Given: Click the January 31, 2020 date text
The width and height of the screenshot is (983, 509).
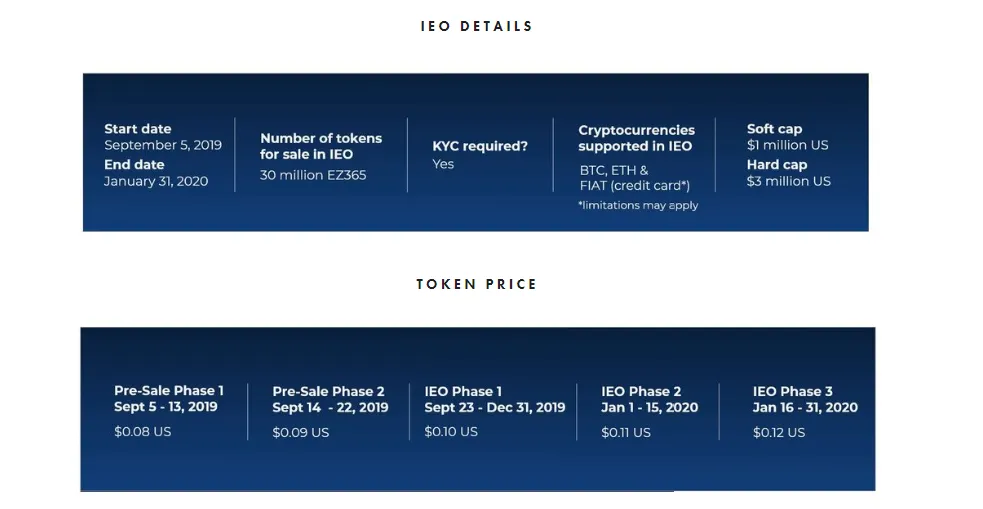Looking at the screenshot, I should coord(156,182).
